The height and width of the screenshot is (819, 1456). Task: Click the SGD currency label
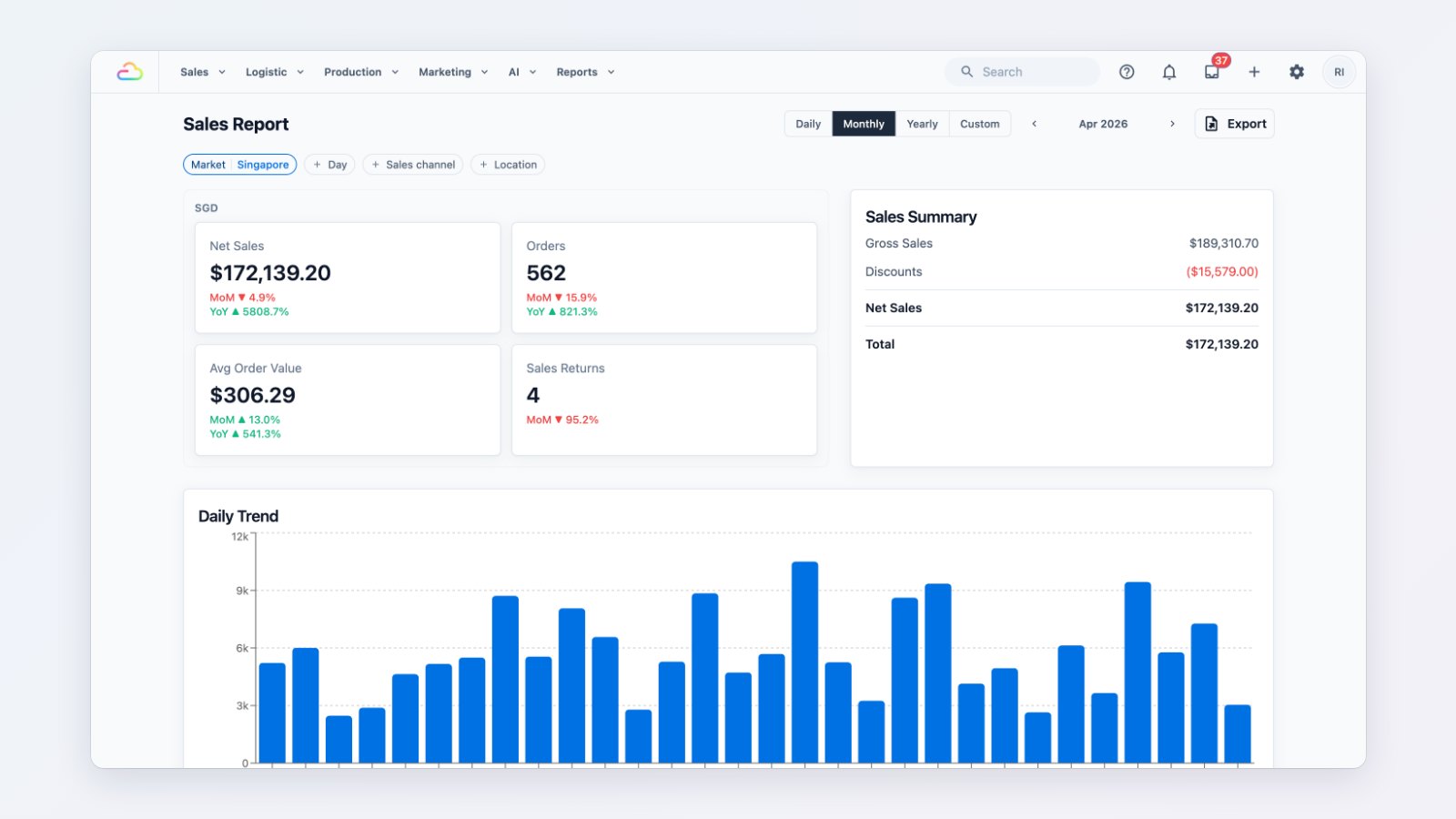click(207, 207)
